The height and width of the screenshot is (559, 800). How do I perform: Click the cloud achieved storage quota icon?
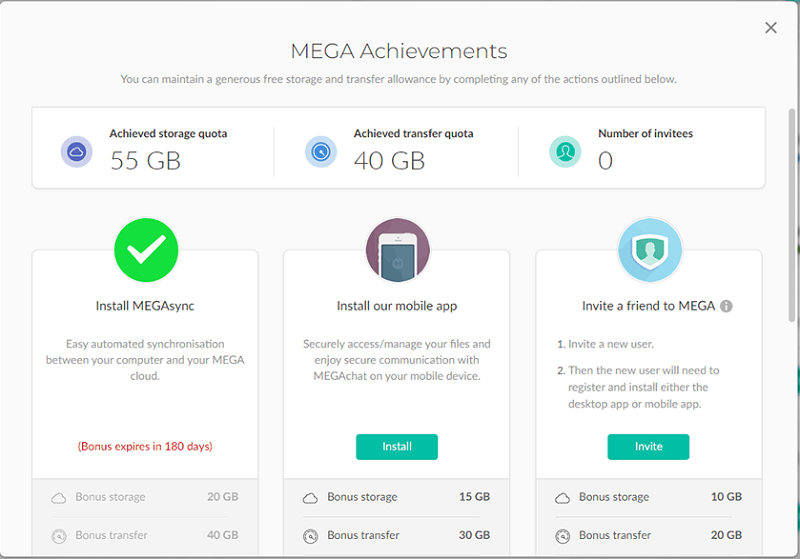pyautogui.click(x=77, y=151)
